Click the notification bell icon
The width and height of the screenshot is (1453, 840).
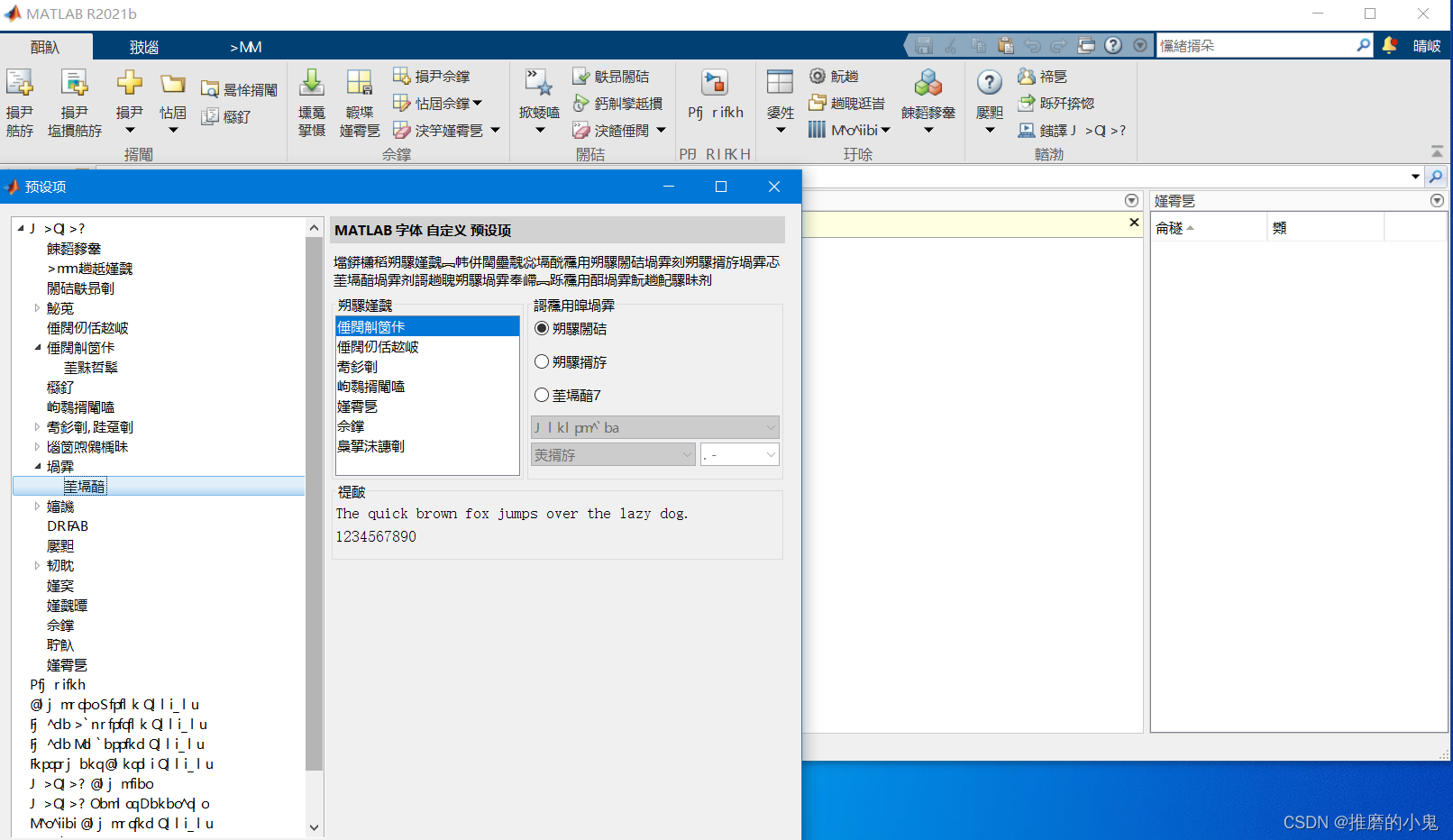pyautogui.click(x=1390, y=45)
